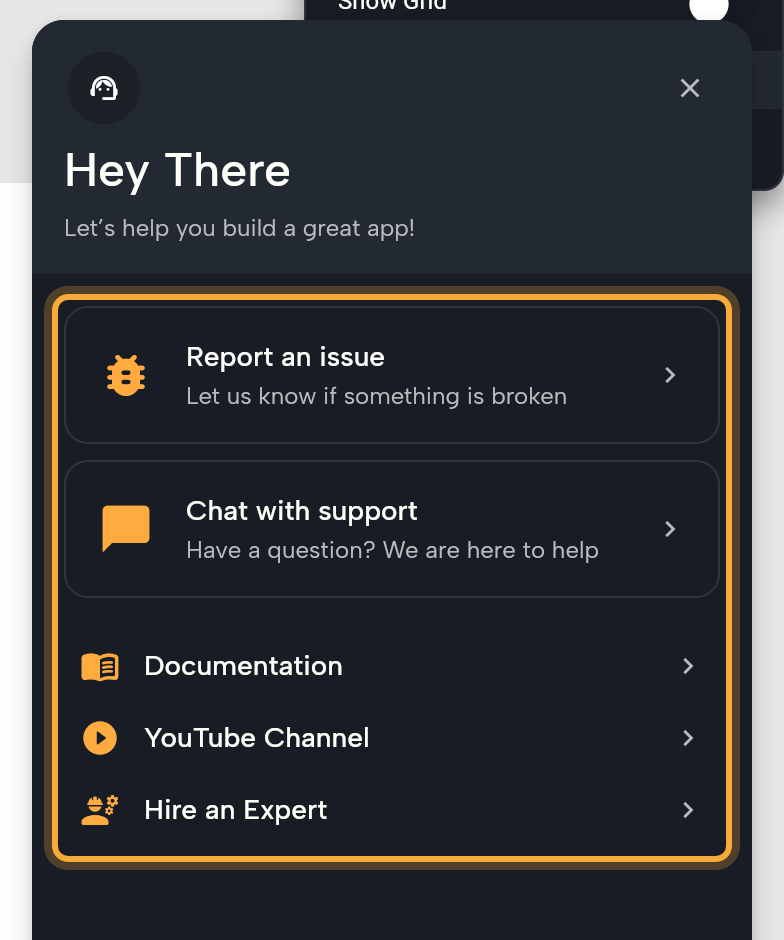Viewport: 784px width, 940px height.
Task: Click the orange bug icon
Action: coord(126,375)
